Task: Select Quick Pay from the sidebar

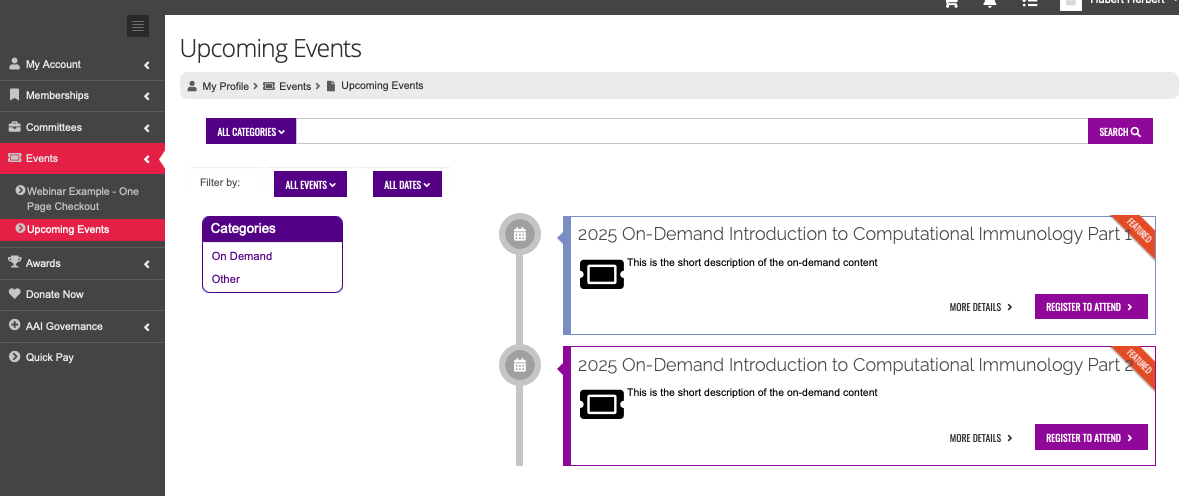Action: [x=49, y=357]
